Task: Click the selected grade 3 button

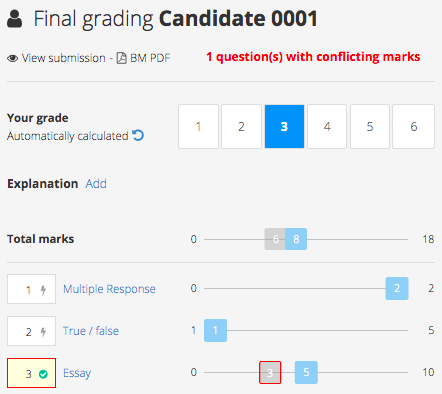Action: (x=284, y=126)
